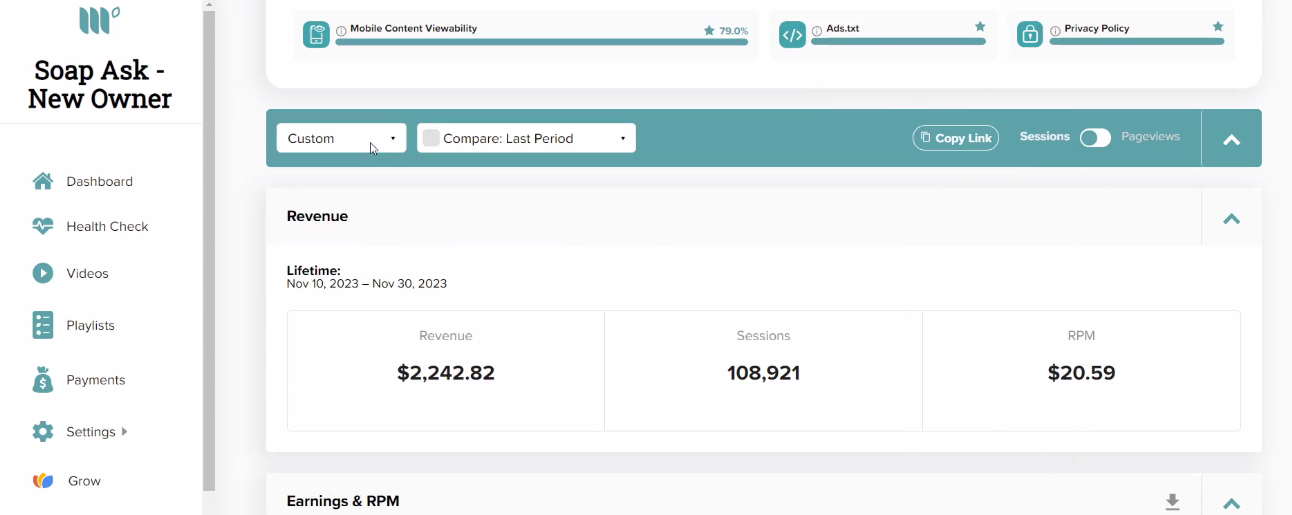
Task: Click the Payments money bag icon
Action: (x=43, y=380)
